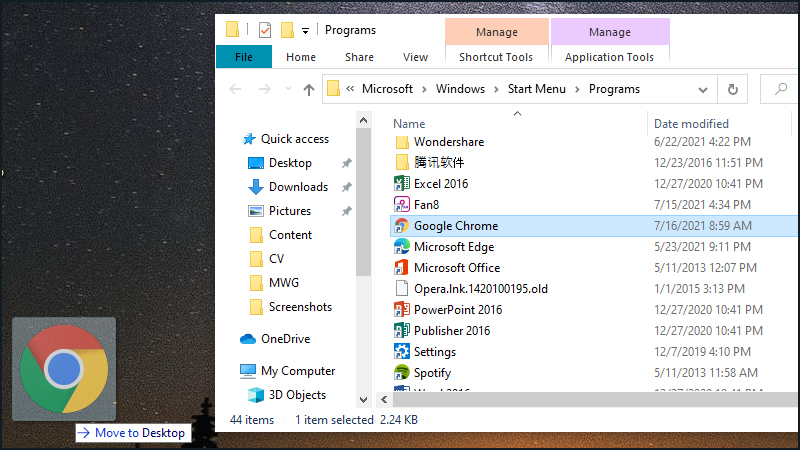This screenshot has width=800, height=450.
Task: Open the recent locations dropdown arrow
Action: pos(288,89)
